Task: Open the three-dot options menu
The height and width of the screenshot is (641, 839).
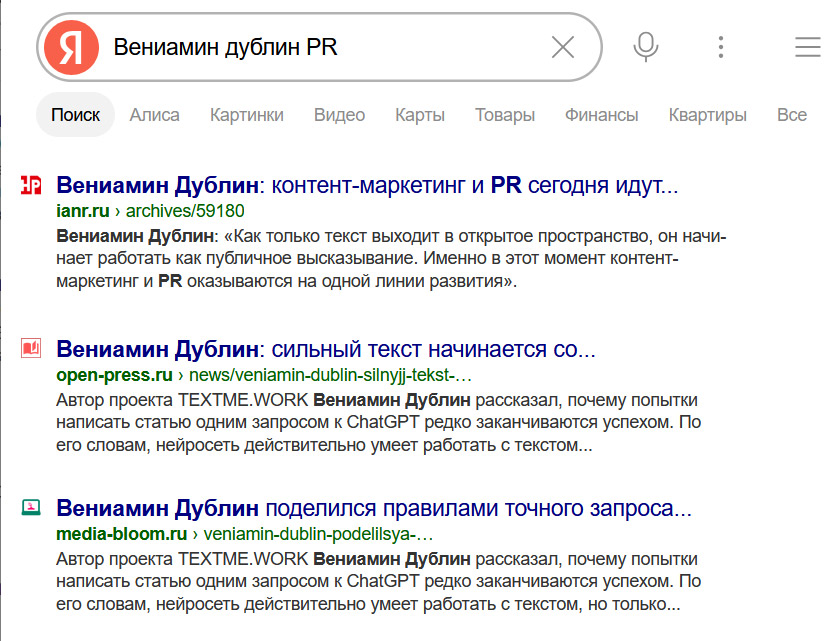Action: (x=720, y=47)
